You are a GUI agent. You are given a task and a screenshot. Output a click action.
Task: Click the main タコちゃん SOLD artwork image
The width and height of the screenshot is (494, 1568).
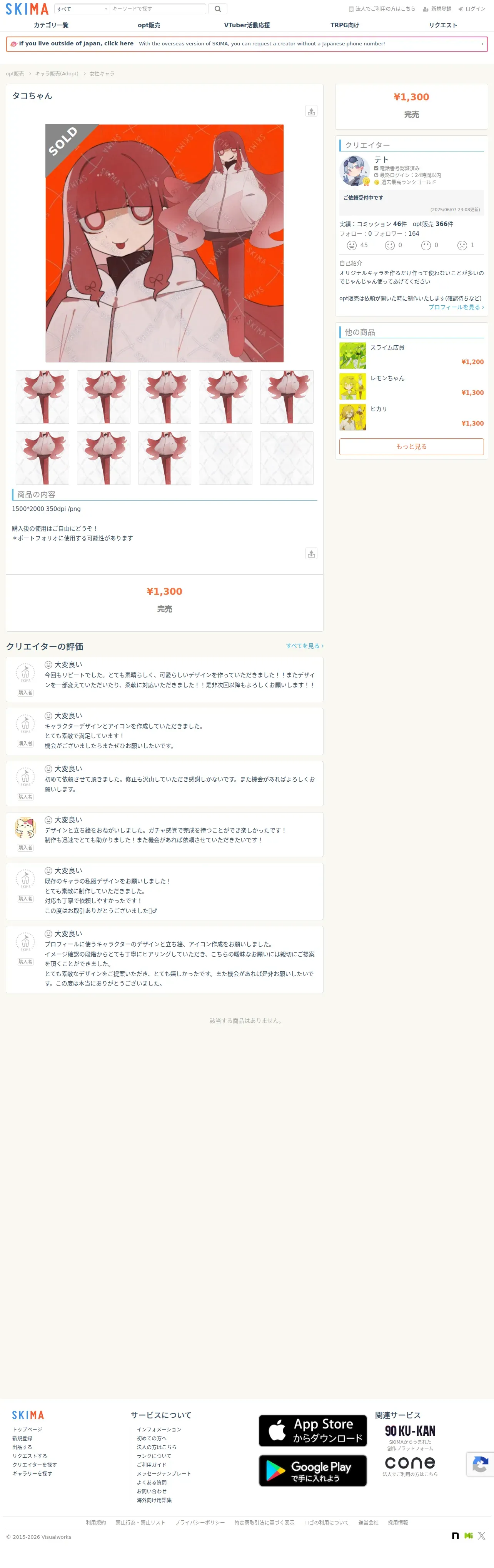click(x=164, y=243)
